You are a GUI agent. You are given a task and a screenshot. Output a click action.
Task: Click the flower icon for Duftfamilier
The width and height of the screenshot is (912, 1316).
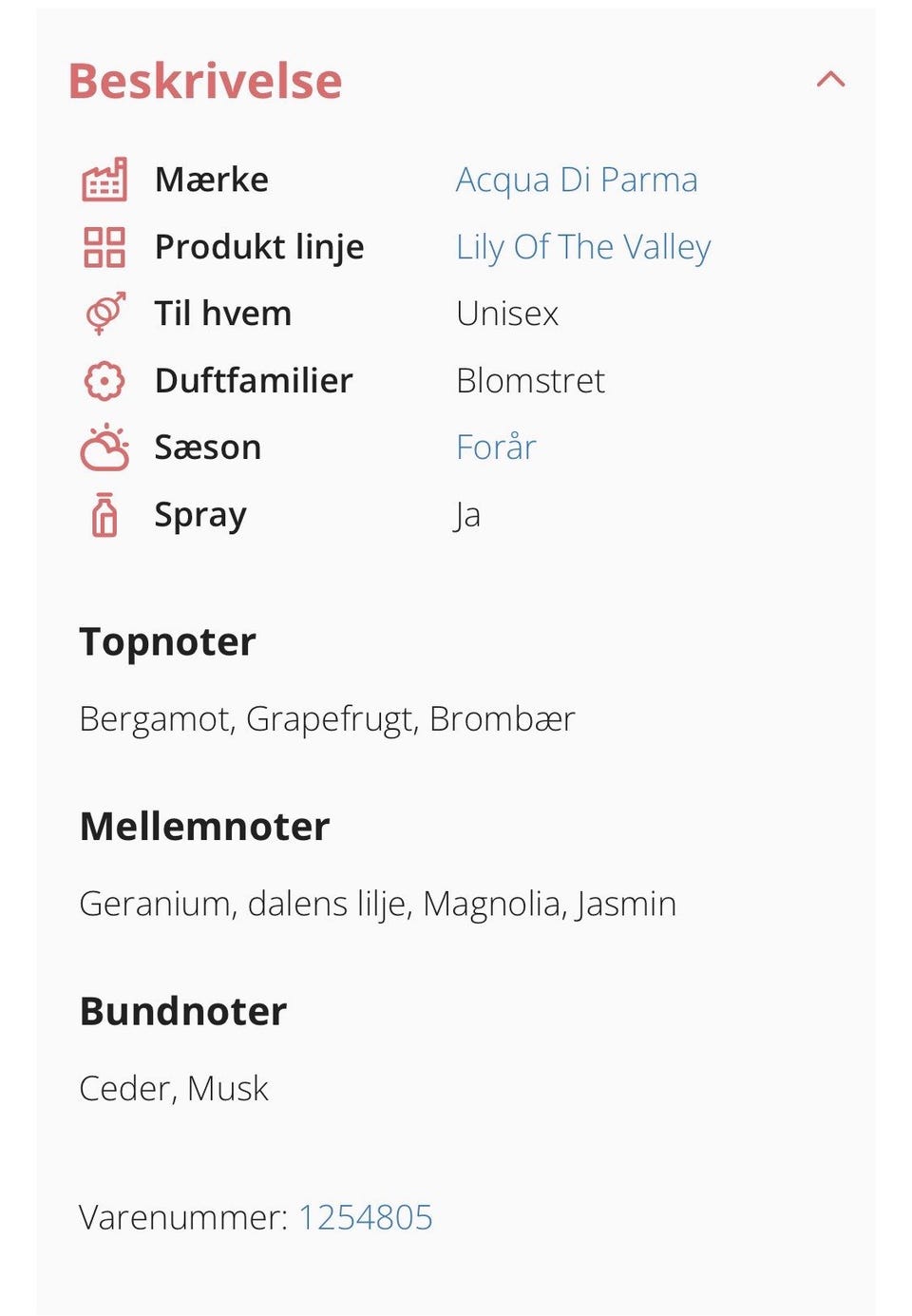tap(104, 379)
